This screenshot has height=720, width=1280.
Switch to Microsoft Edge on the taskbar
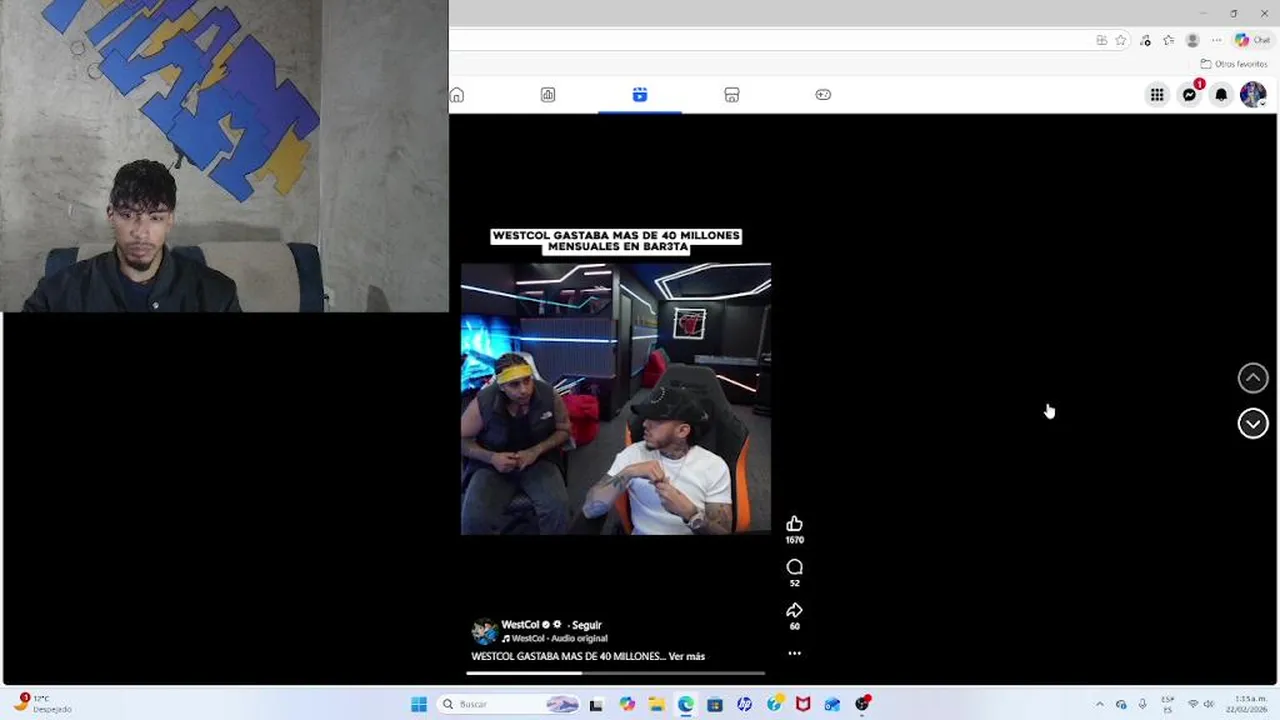click(x=685, y=704)
